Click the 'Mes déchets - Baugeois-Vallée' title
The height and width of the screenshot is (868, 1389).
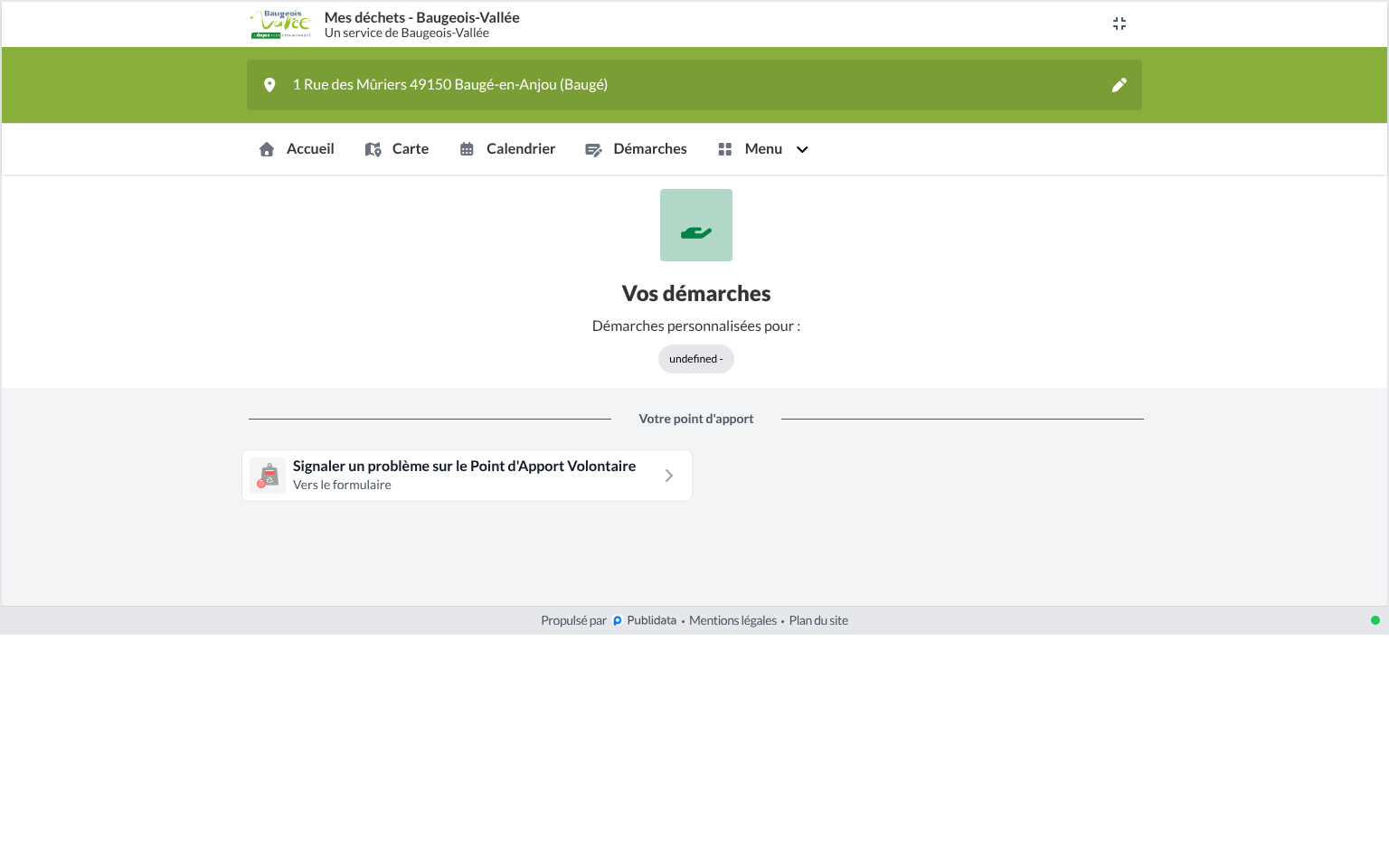[x=421, y=17]
